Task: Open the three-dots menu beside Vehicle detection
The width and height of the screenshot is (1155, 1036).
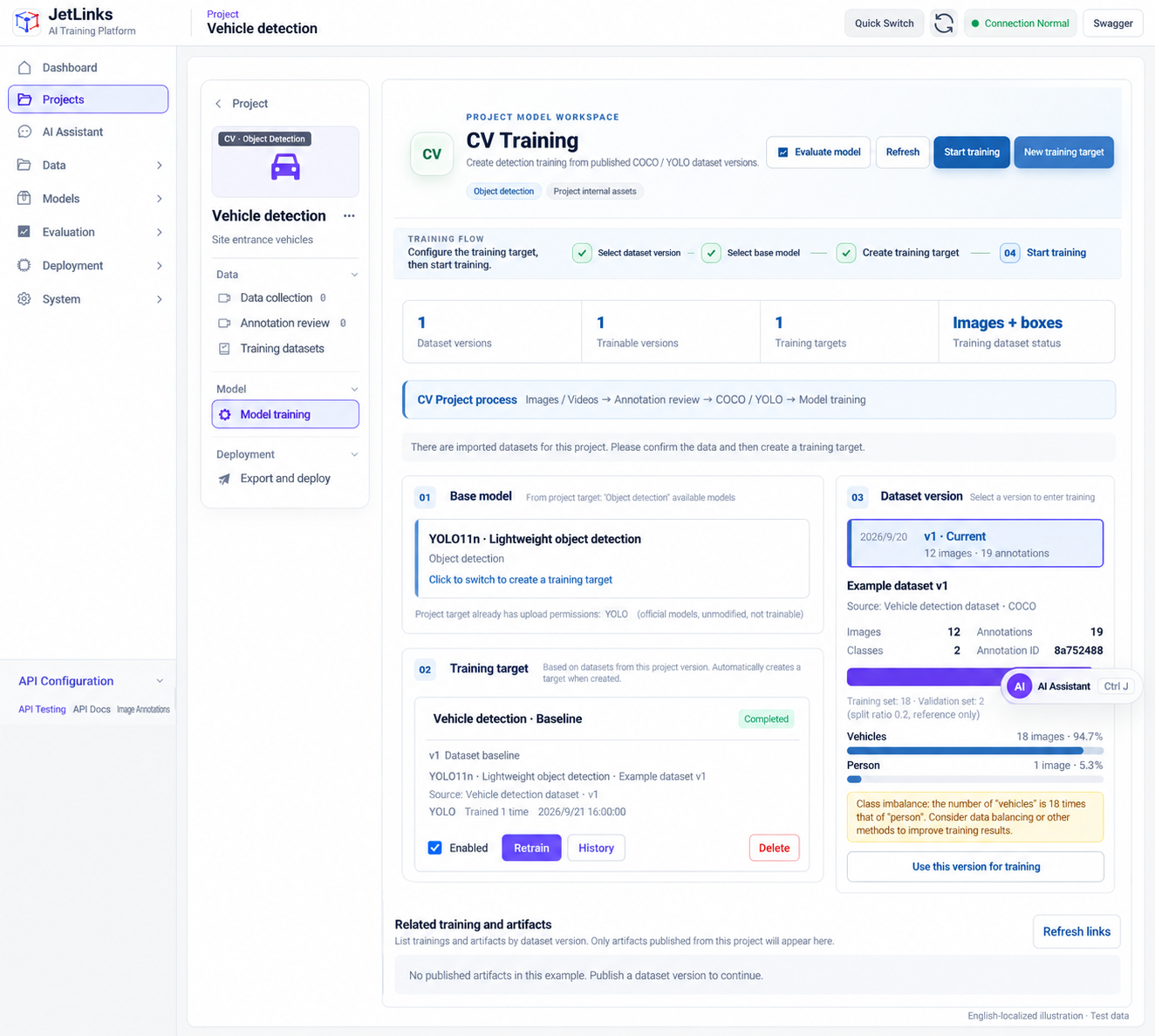Action: (x=349, y=215)
